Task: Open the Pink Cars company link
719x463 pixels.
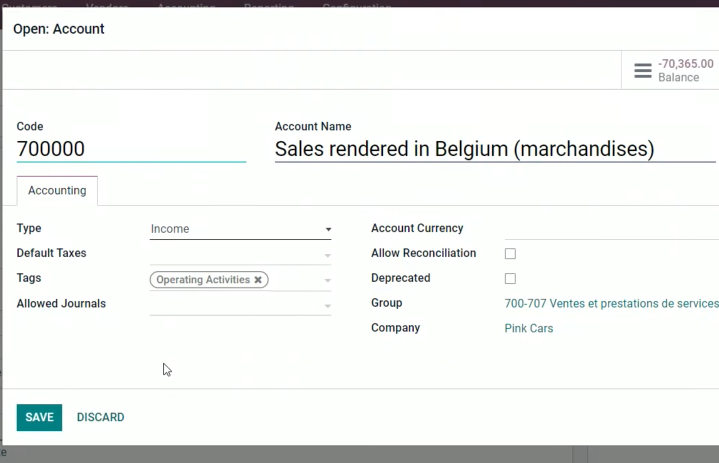Action: (529, 328)
